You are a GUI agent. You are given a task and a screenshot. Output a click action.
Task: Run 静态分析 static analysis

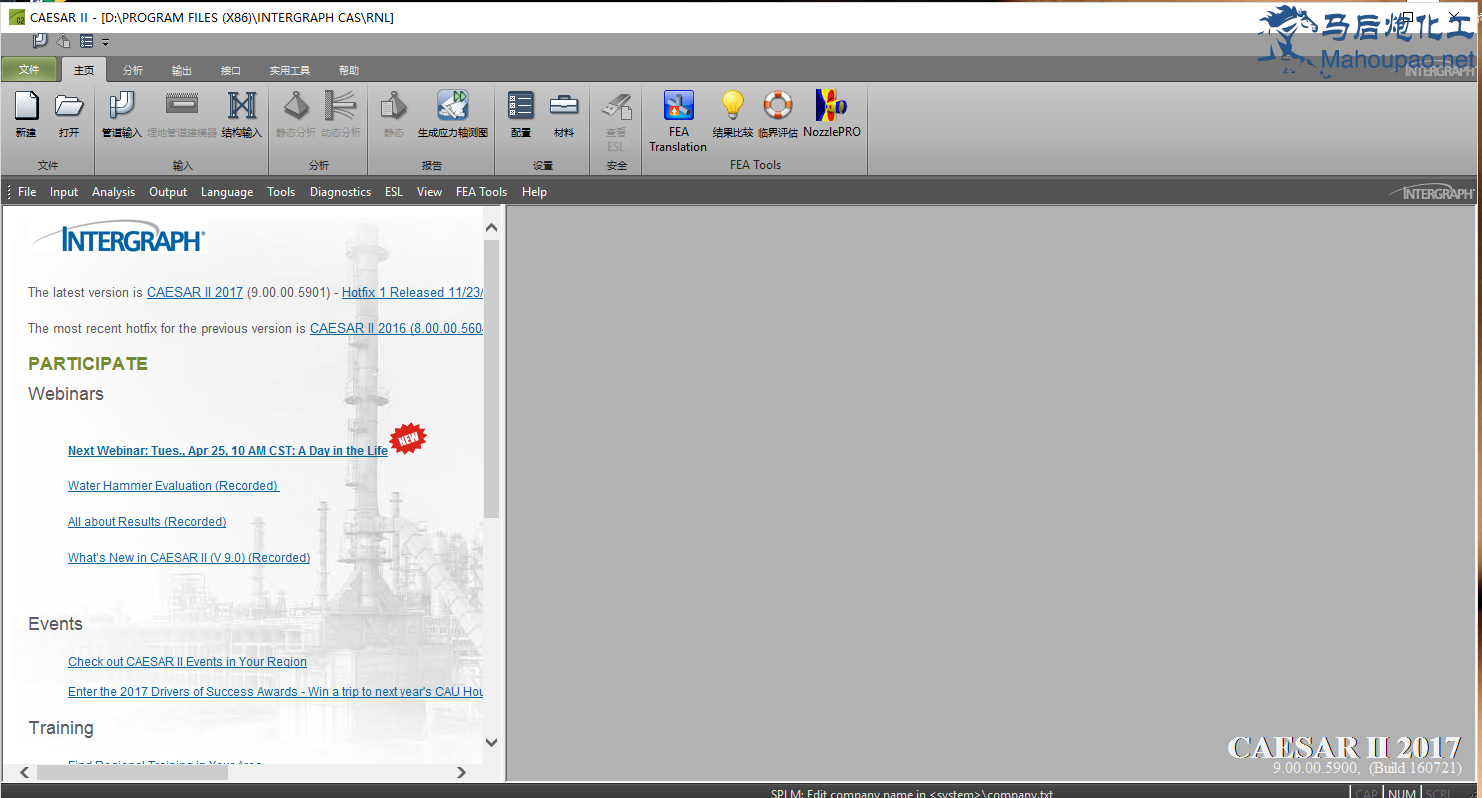pos(296,114)
